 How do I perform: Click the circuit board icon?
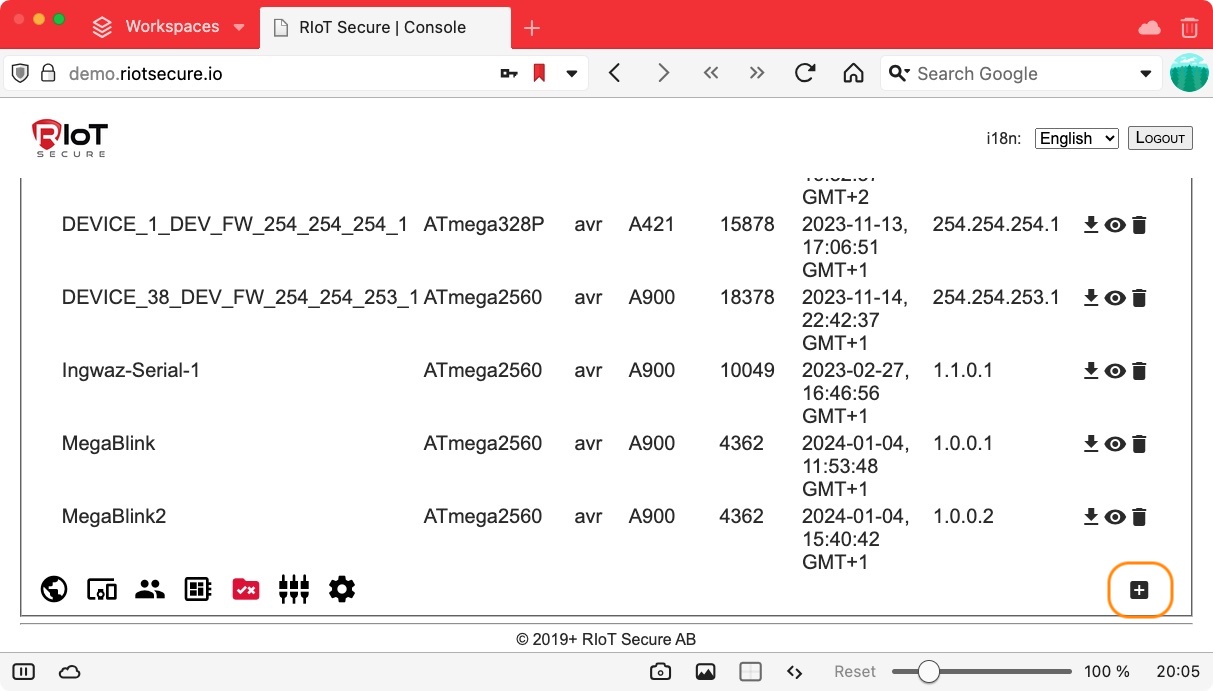point(198,589)
